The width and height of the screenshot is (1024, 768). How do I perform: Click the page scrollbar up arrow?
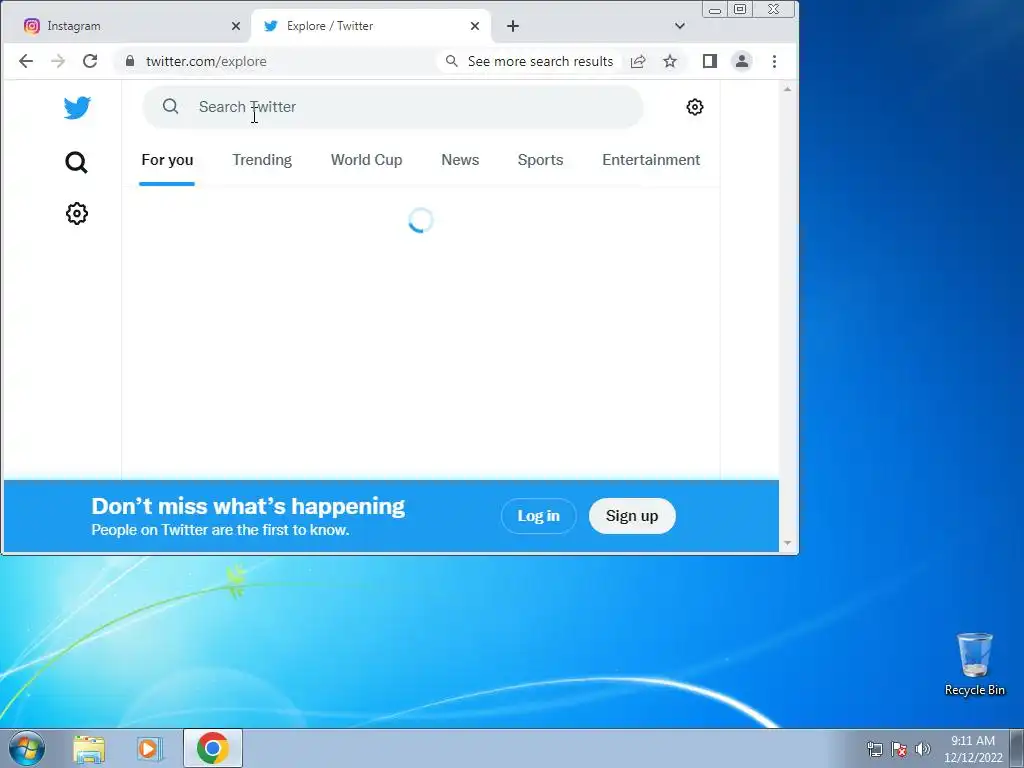tap(788, 89)
